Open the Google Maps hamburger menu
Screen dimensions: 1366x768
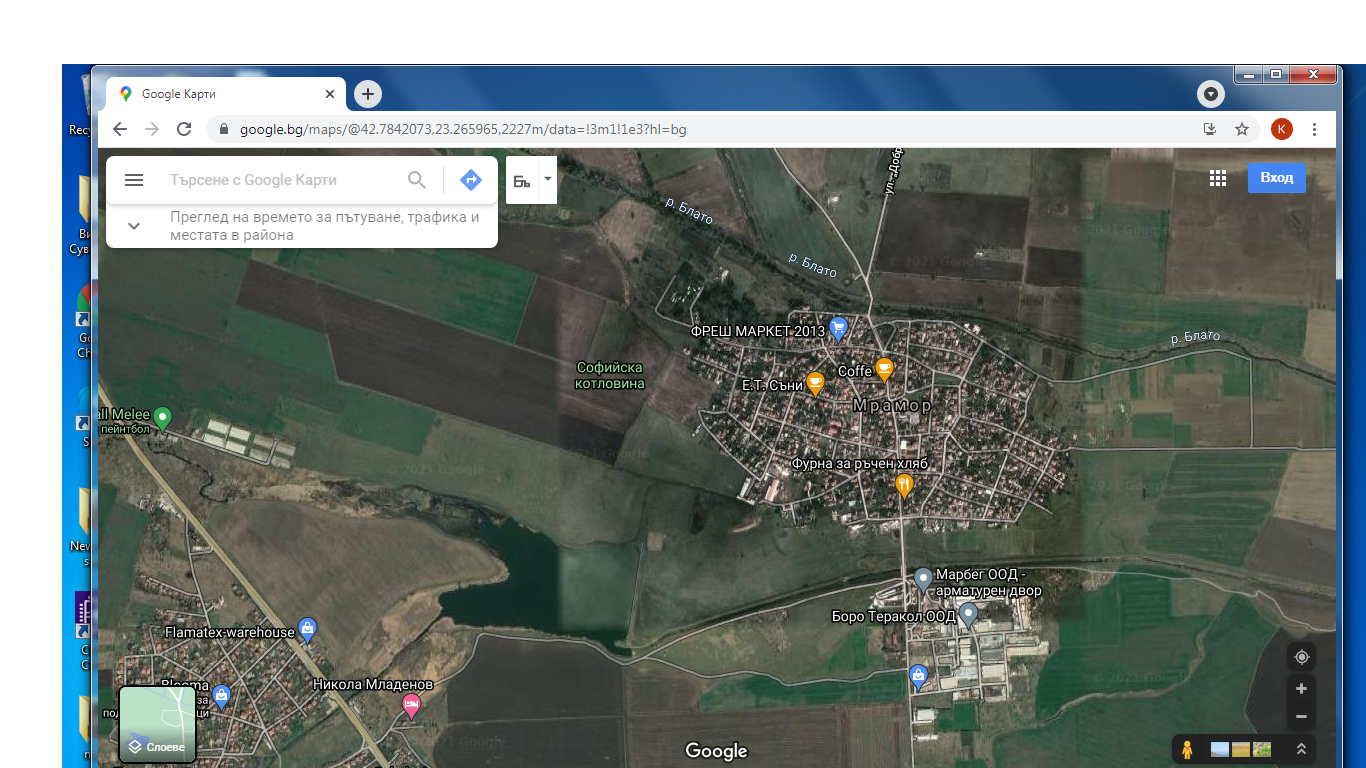click(x=134, y=180)
